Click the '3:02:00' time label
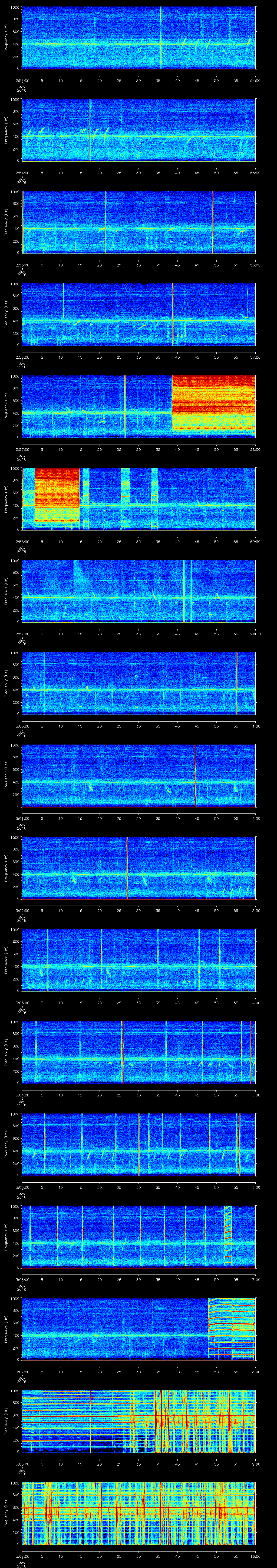 click(x=22, y=910)
